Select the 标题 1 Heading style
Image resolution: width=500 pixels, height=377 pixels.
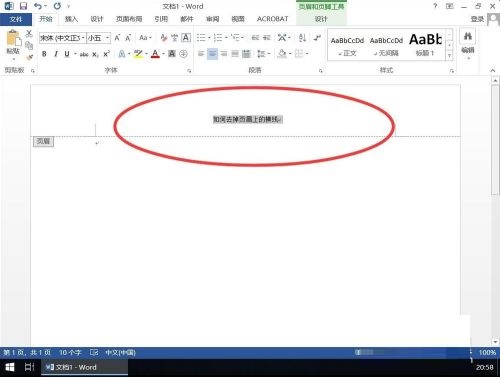[425, 46]
